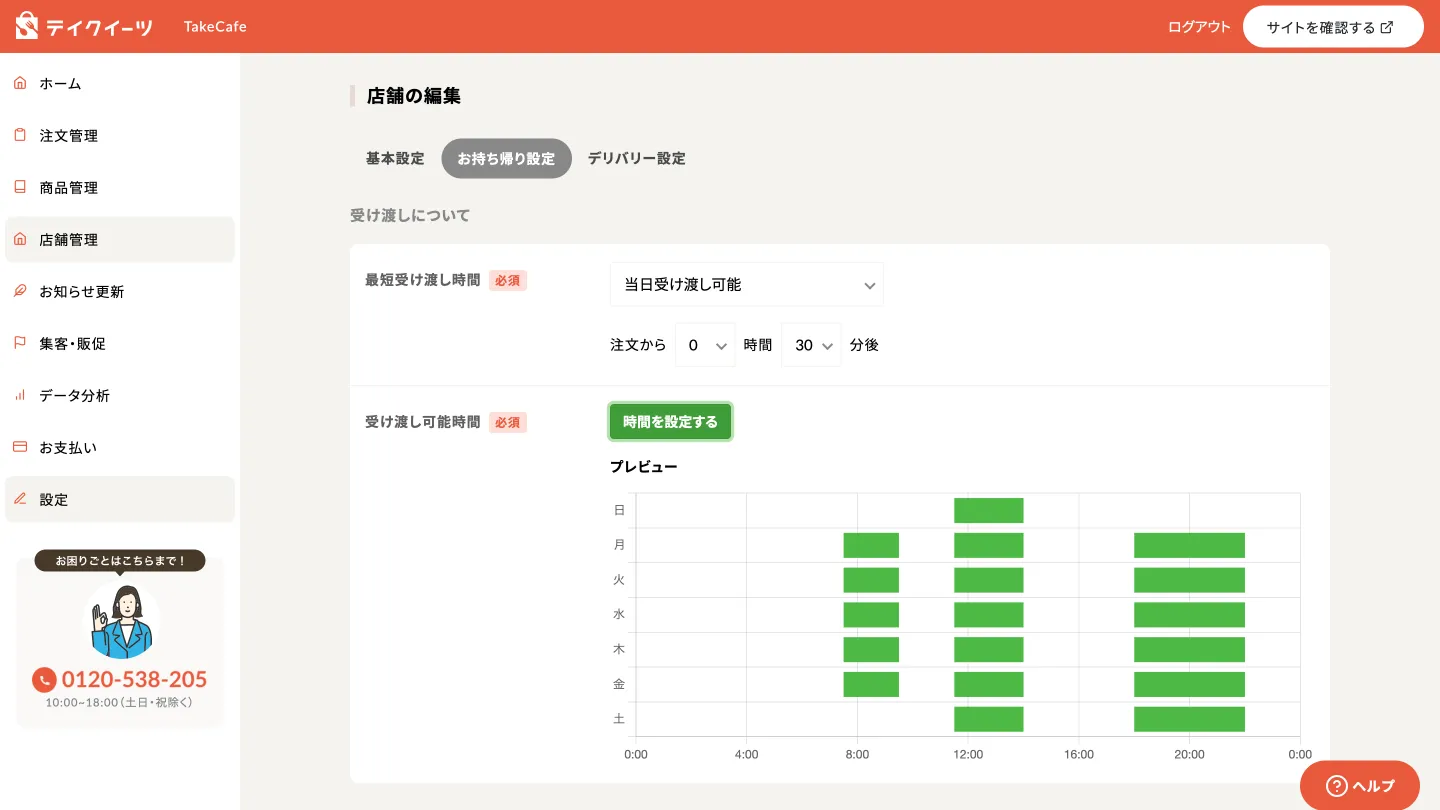The image size is (1440, 810).
Task: Click the megaphone icon for お知らせ更新
Action: [x=20, y=291]
